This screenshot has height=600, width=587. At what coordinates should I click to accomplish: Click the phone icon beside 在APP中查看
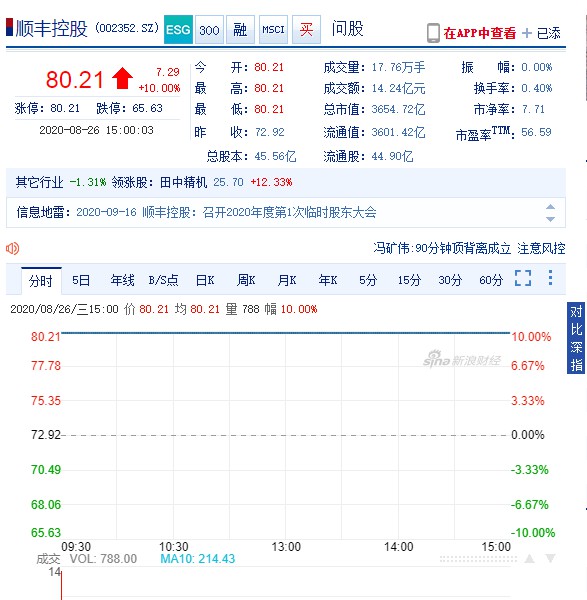pyautogui.click(x=433, y=33)
